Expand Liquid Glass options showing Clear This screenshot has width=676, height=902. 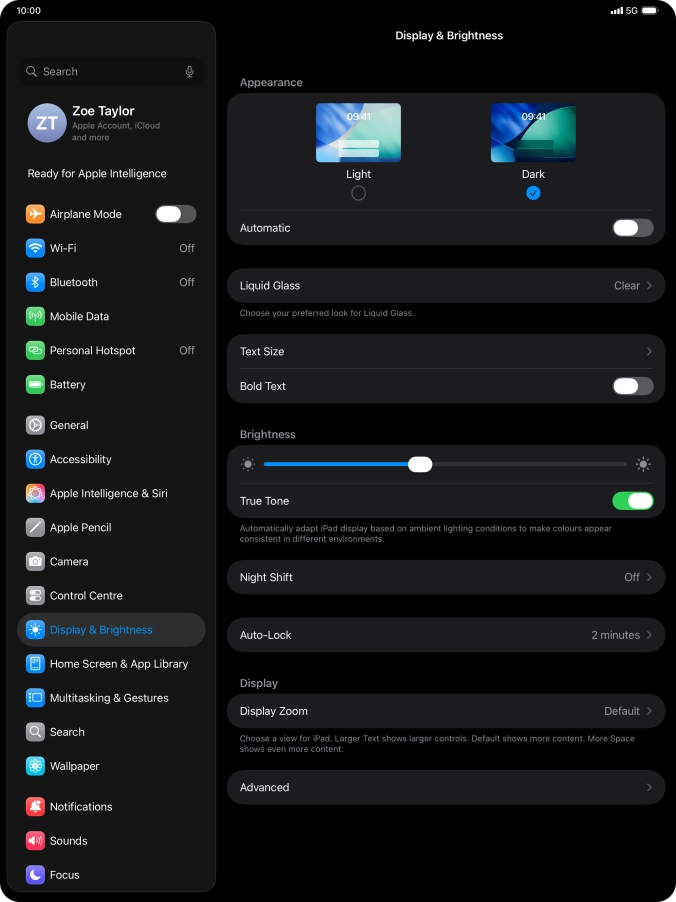tap(446, 286)
